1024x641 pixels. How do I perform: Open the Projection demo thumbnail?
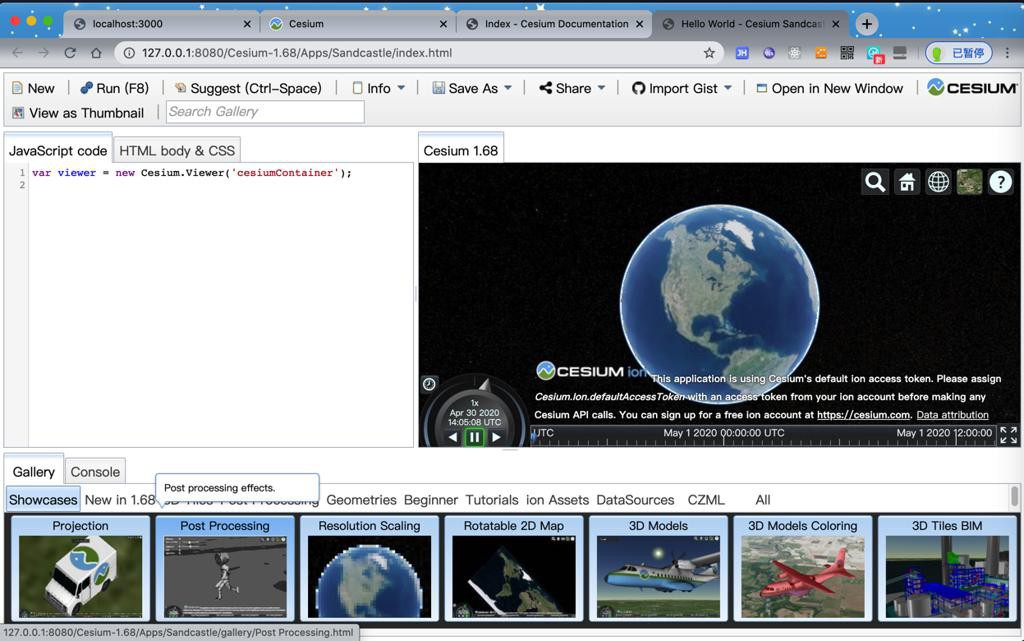pyautogui.click(x=80, y=568)
